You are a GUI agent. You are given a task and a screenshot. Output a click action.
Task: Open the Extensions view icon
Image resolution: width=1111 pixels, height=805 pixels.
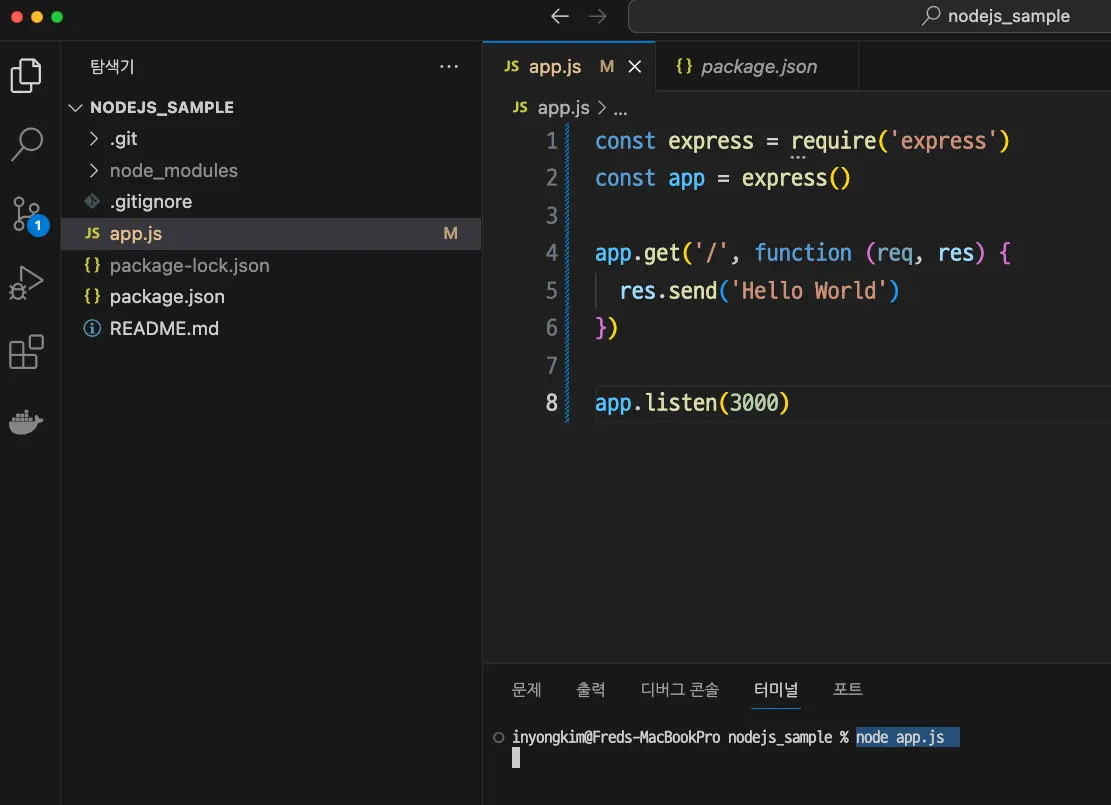click(26, 352)
